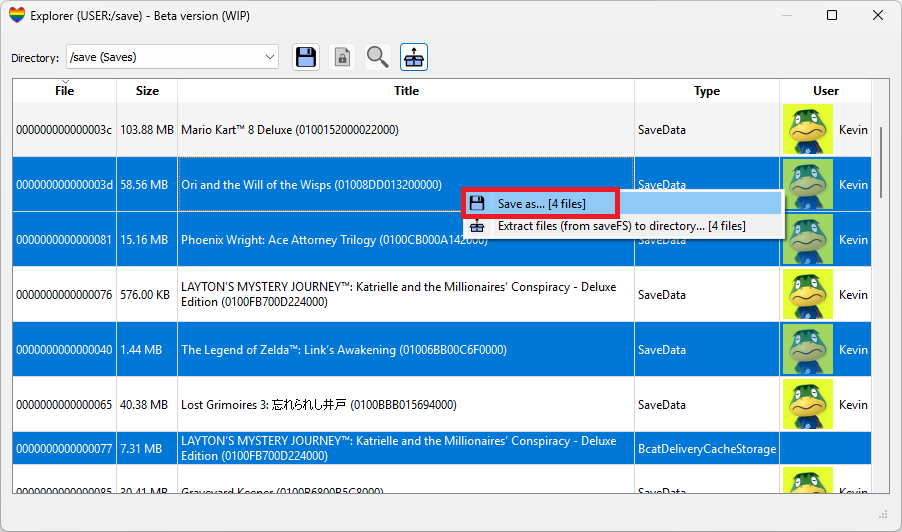Click the padlock file toolbar icon
The width and height of the screenshot is (902, 532).
click(342, 58)
